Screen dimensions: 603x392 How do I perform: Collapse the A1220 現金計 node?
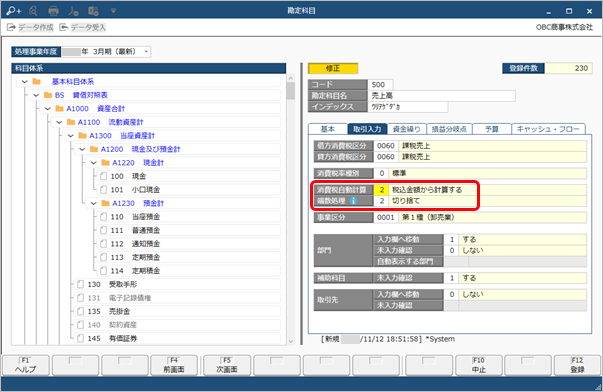click(94, 163)
